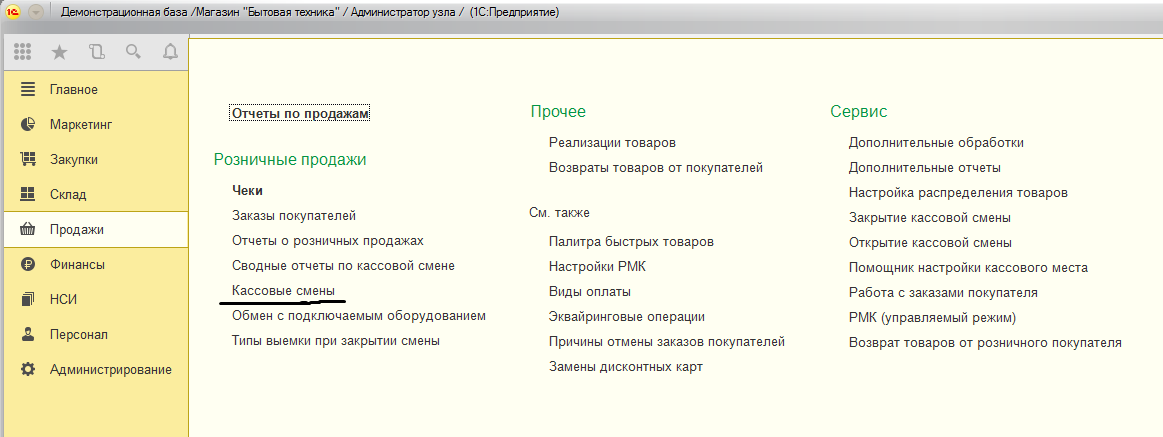This screenshot has height=437, width=1163.
Task: Click the Администрирование gear icon
Action: (28, 369)
